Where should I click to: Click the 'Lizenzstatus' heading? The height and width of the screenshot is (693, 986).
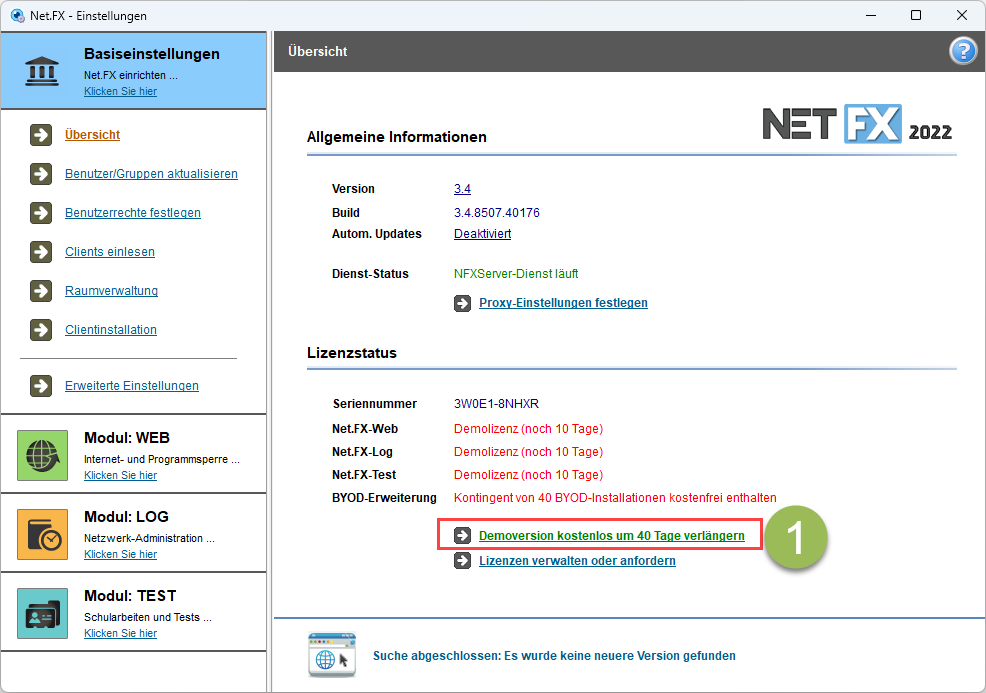point(352,353)
